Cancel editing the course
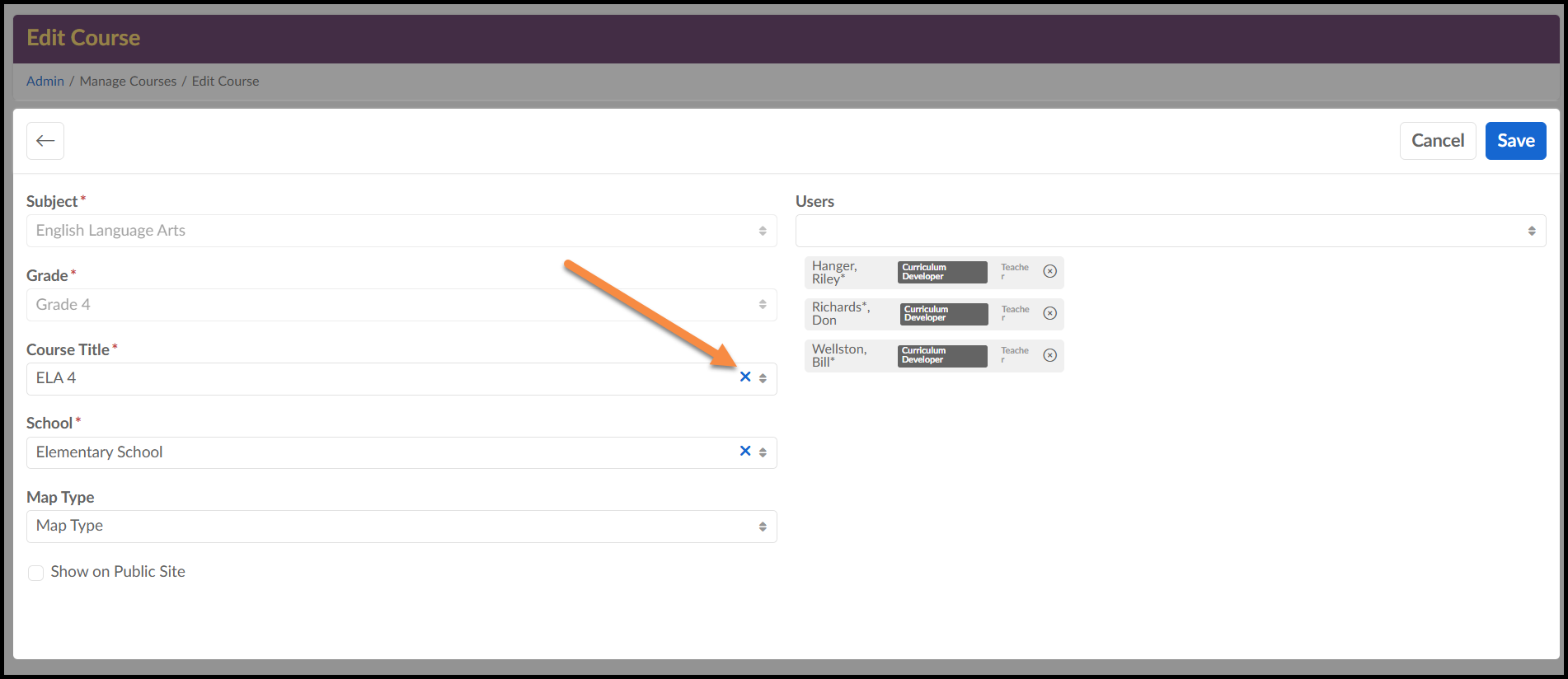1568x679 pixels. (1437, 141)
